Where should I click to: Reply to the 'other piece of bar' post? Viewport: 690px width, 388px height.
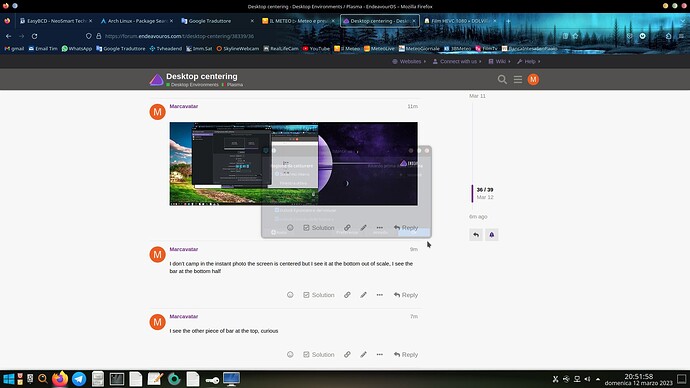click(x=406, y=355)
